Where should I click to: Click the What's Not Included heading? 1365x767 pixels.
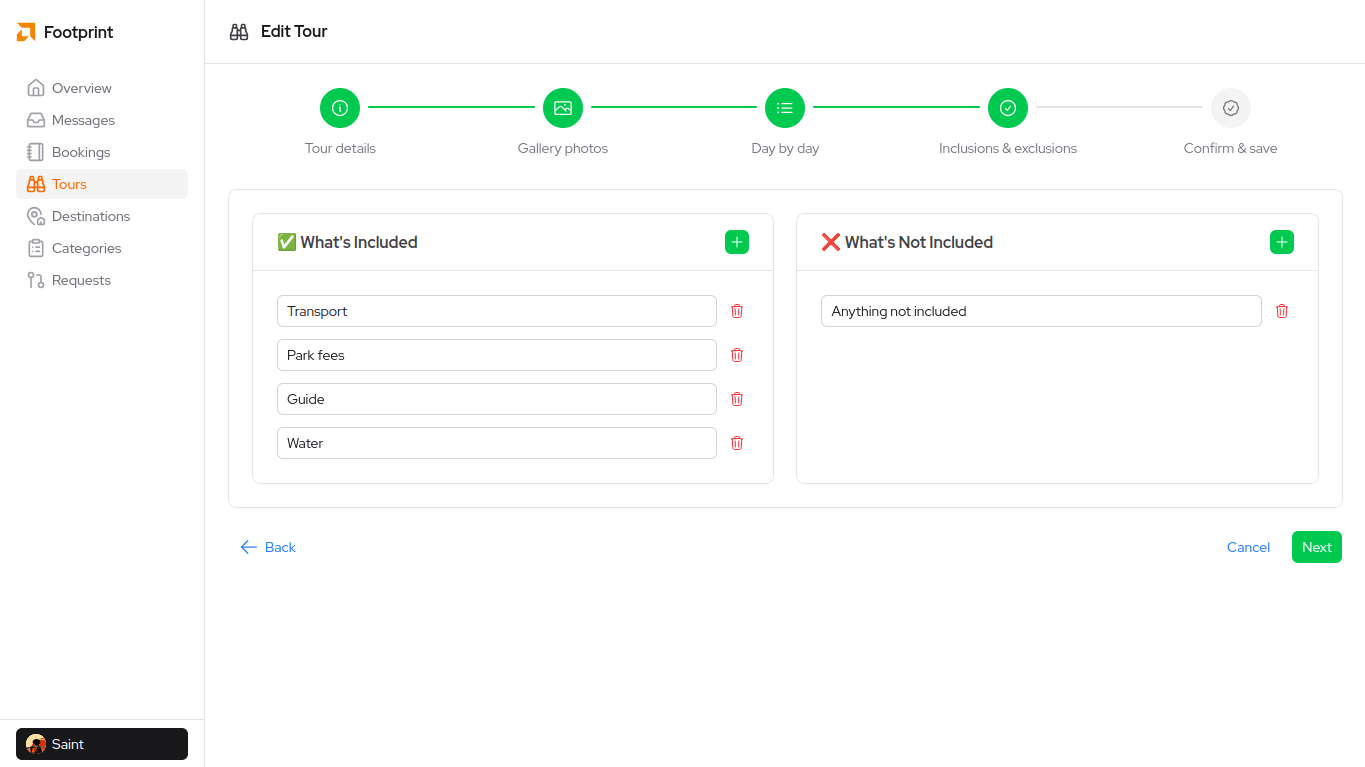point(907,242)
